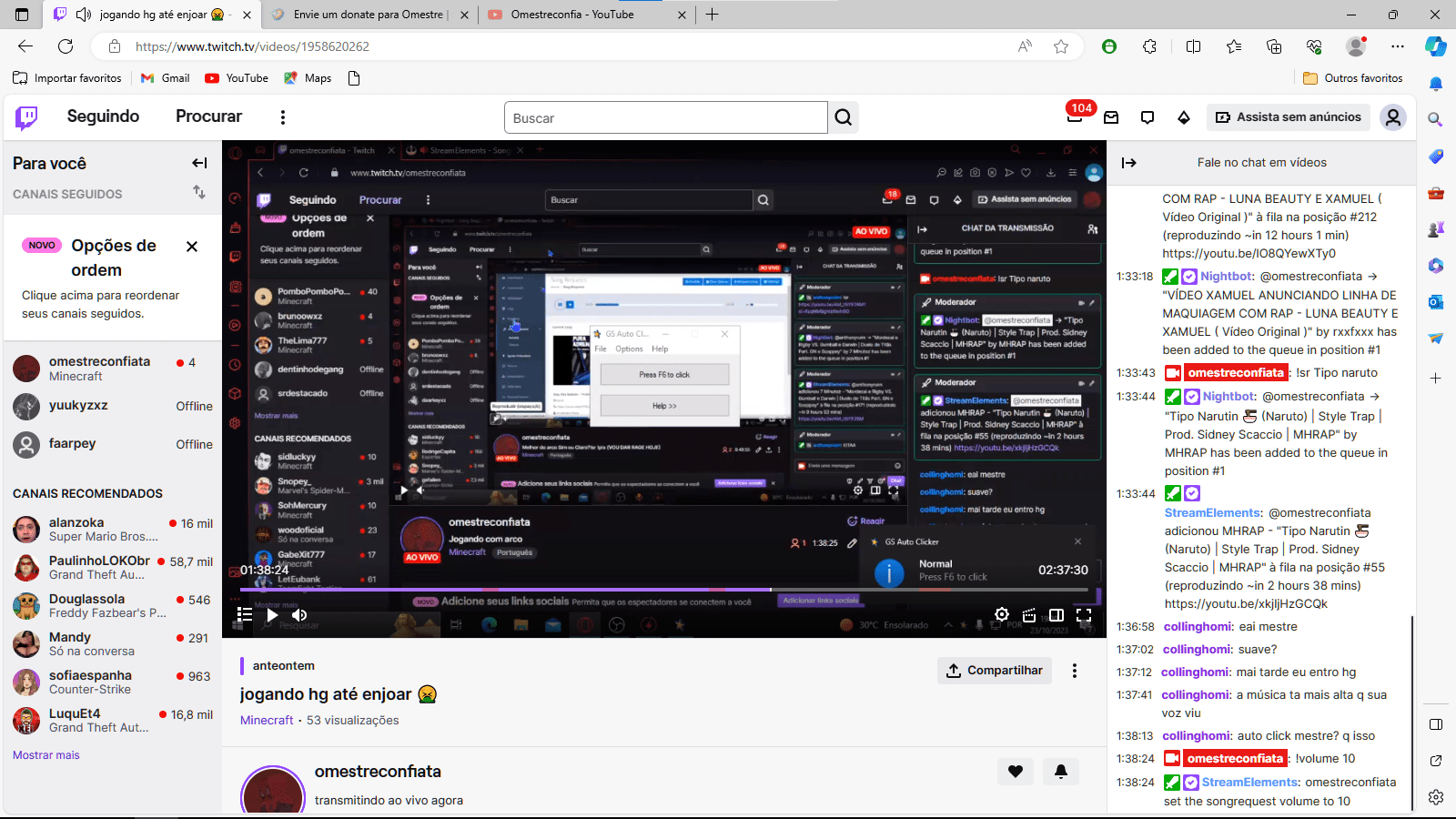Switch to the Envie um donate browser tab
The height and width of the screenshot is (819, 1456).
tap(369, 15)
